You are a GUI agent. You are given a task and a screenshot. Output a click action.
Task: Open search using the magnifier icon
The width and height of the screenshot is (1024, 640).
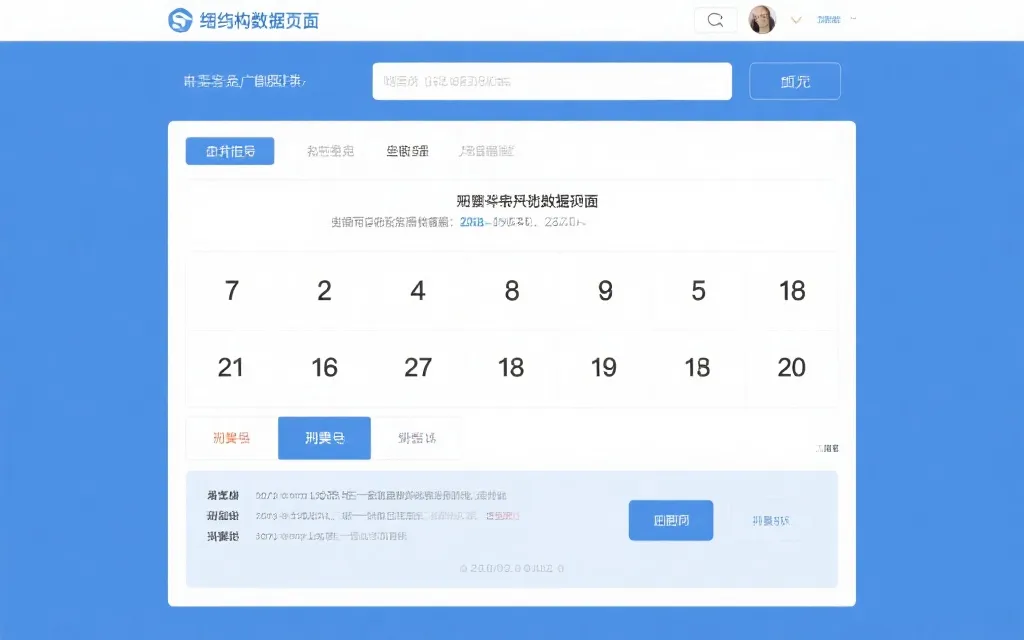(x=715, y=19)
